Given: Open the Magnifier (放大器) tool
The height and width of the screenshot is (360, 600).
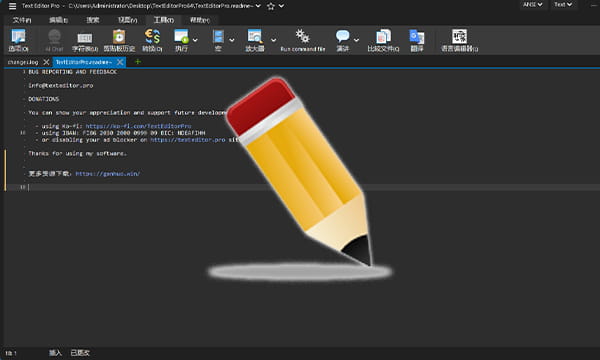Looking at the screenshot, I should [254, 41].
